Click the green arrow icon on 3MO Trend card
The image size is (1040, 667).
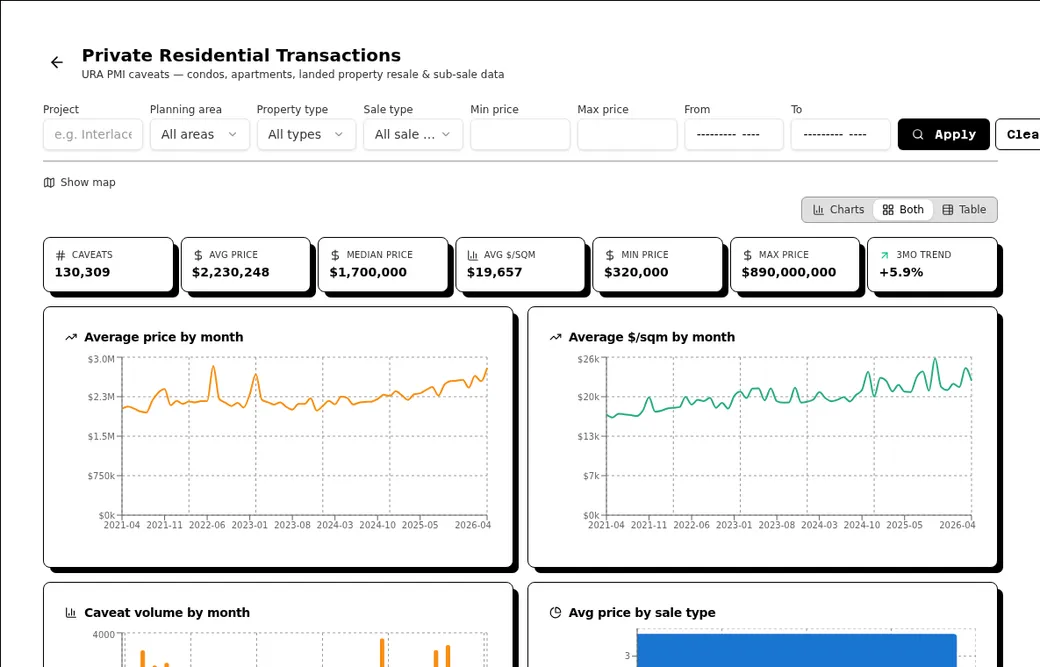(x=884, y=255)
